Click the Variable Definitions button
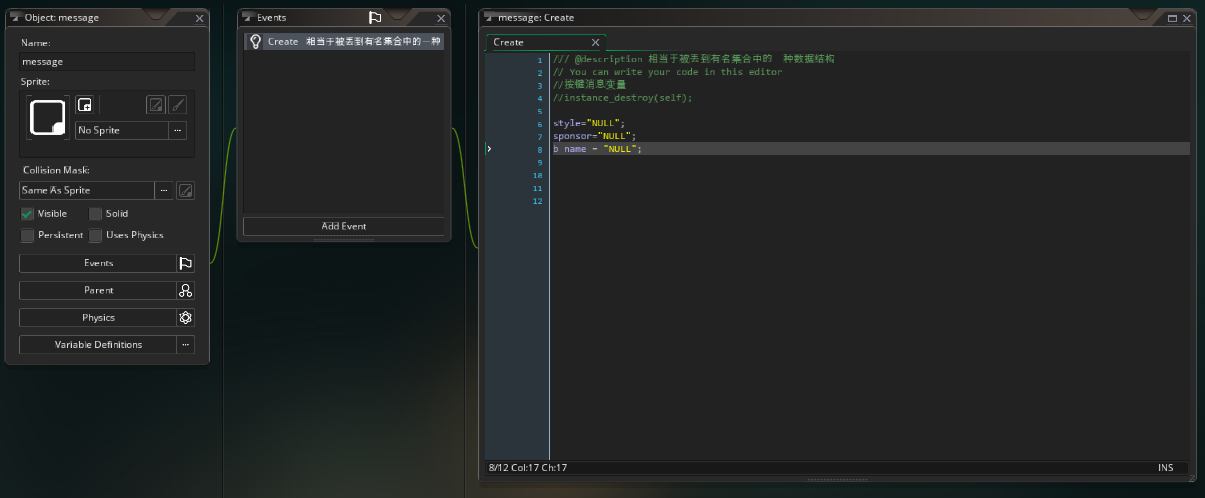 point(98,344)
